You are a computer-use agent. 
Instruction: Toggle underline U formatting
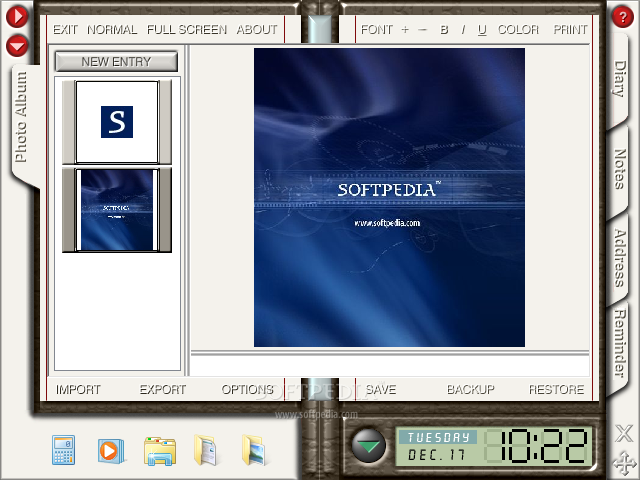click(482, 30)
